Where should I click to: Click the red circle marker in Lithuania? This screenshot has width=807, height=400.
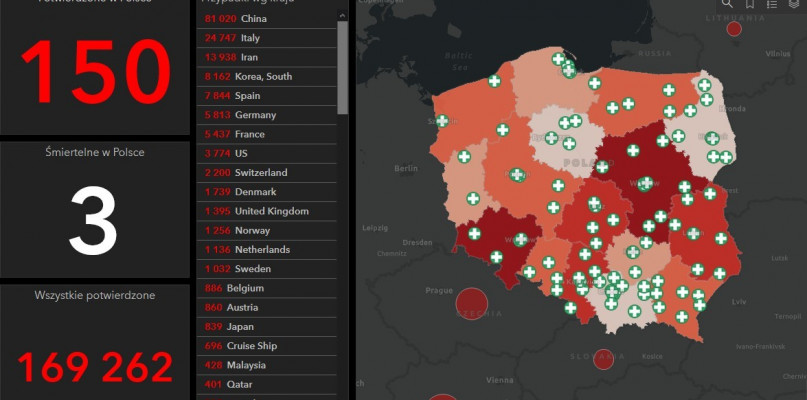click(x=733, y=29)
